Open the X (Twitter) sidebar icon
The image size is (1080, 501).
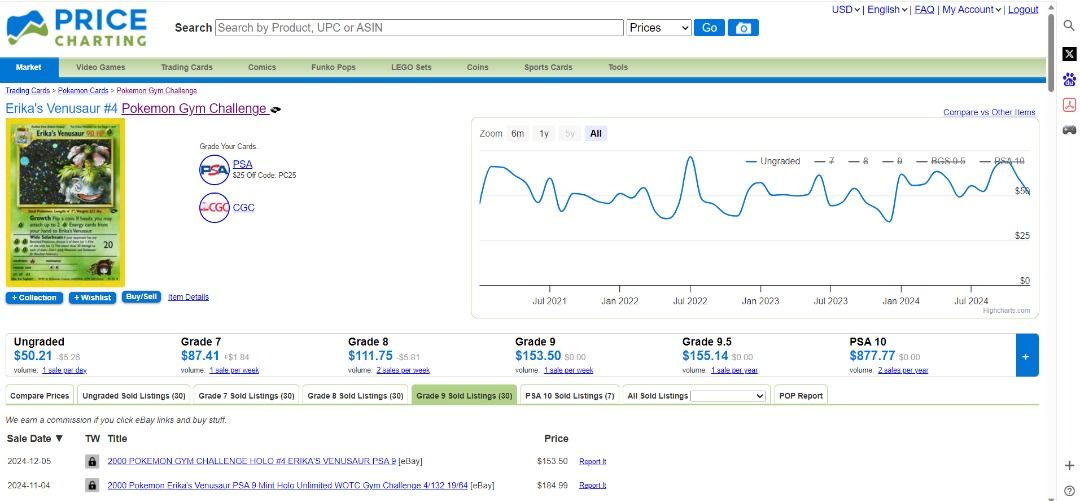pos(1069,54)
